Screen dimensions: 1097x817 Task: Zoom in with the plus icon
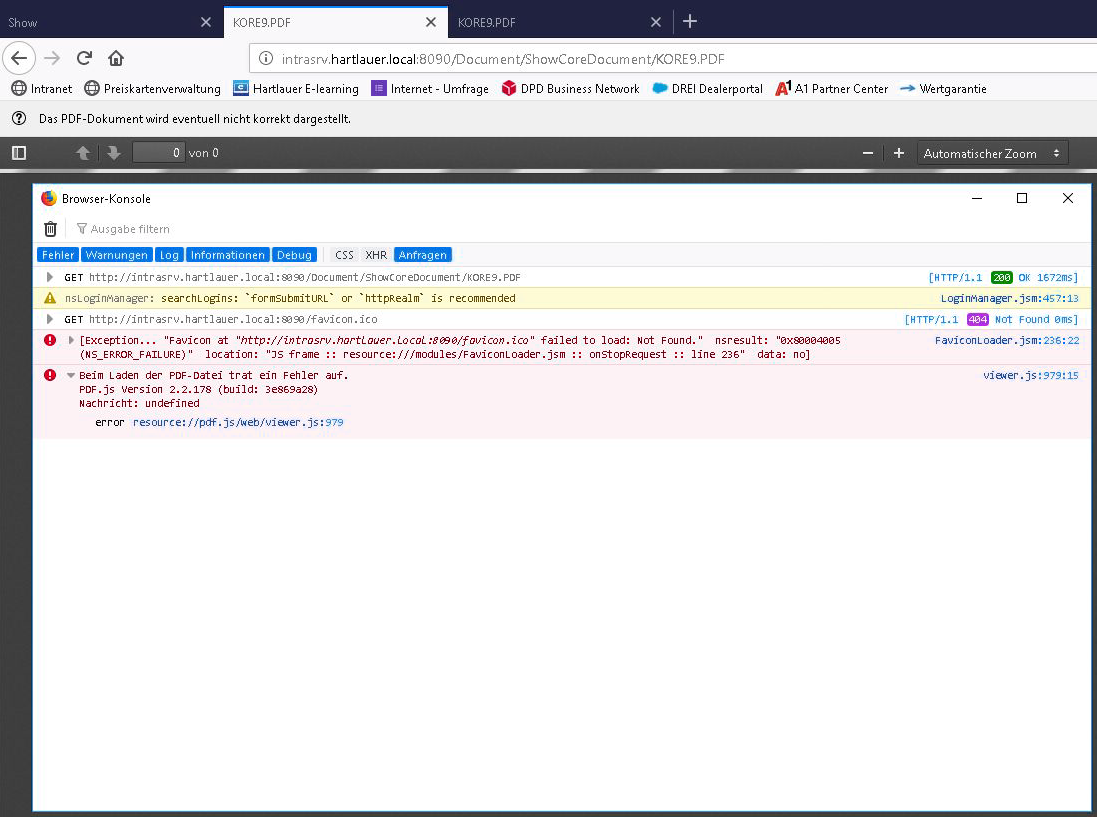pos(899,153)
